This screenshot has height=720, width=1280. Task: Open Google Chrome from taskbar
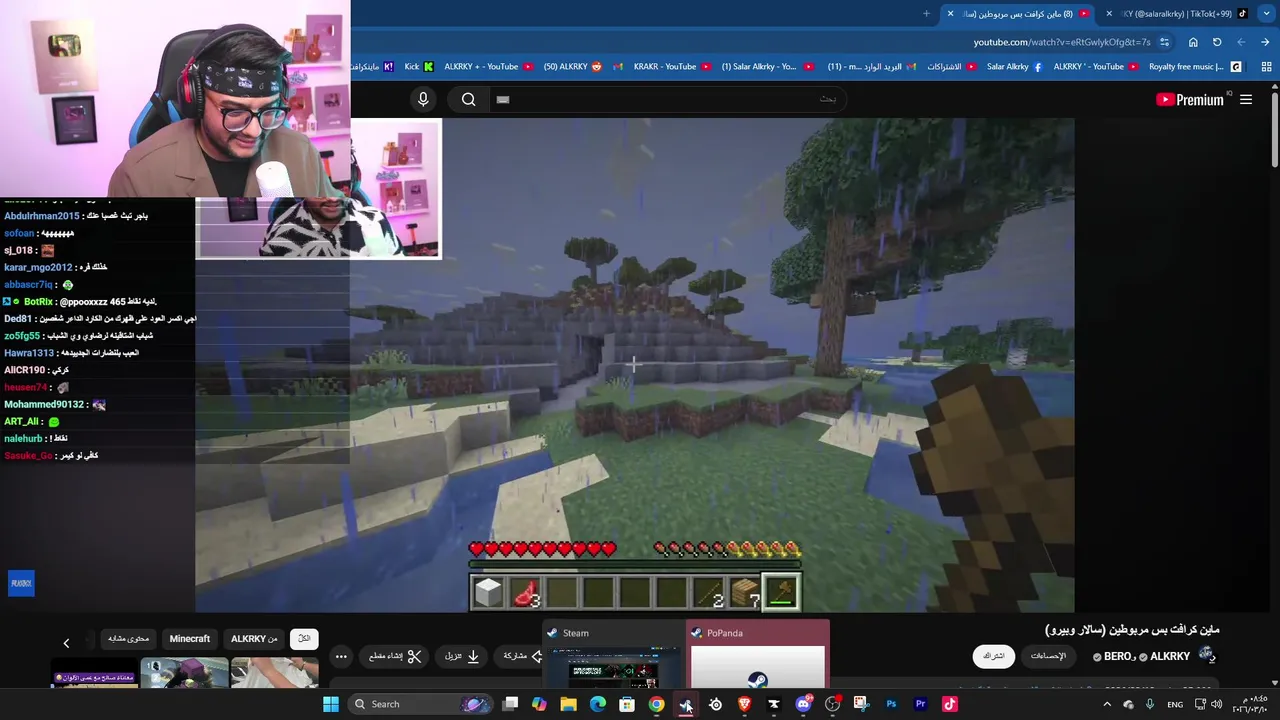point(656,704)
